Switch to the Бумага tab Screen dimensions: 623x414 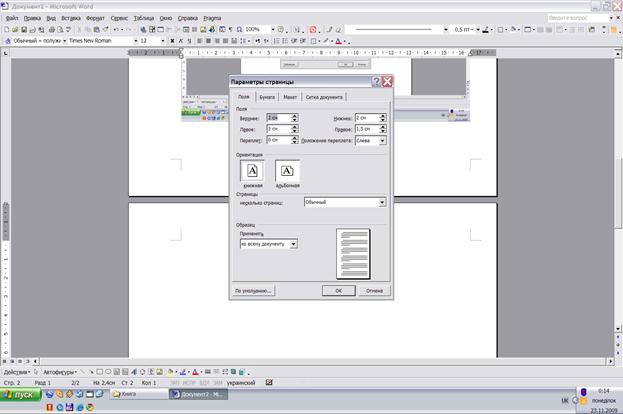point(267,97)
